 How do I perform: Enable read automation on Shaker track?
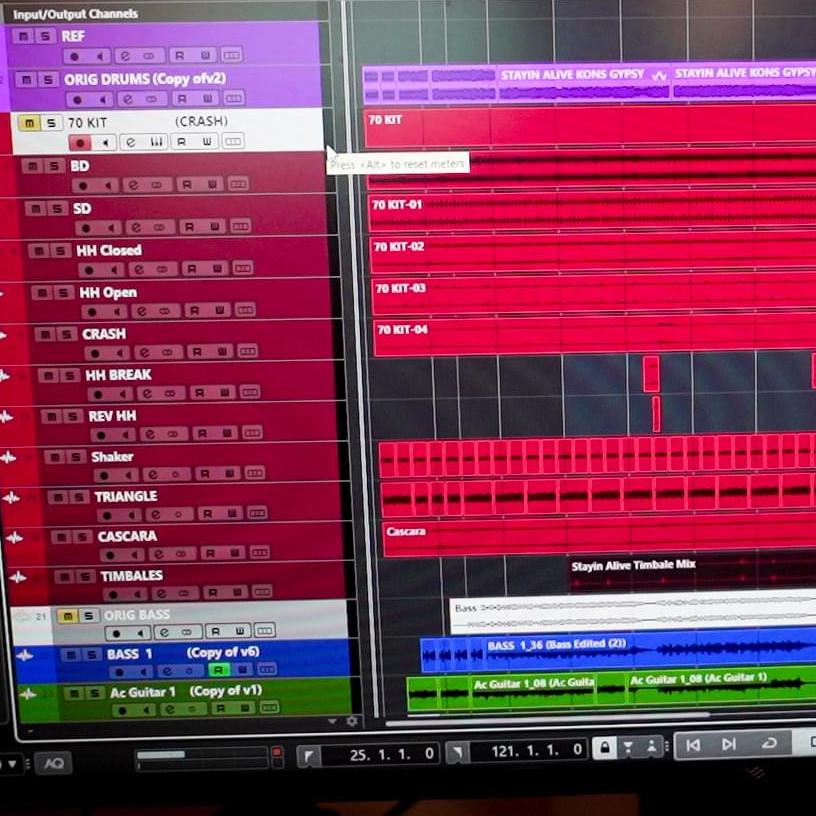(205, 474)
